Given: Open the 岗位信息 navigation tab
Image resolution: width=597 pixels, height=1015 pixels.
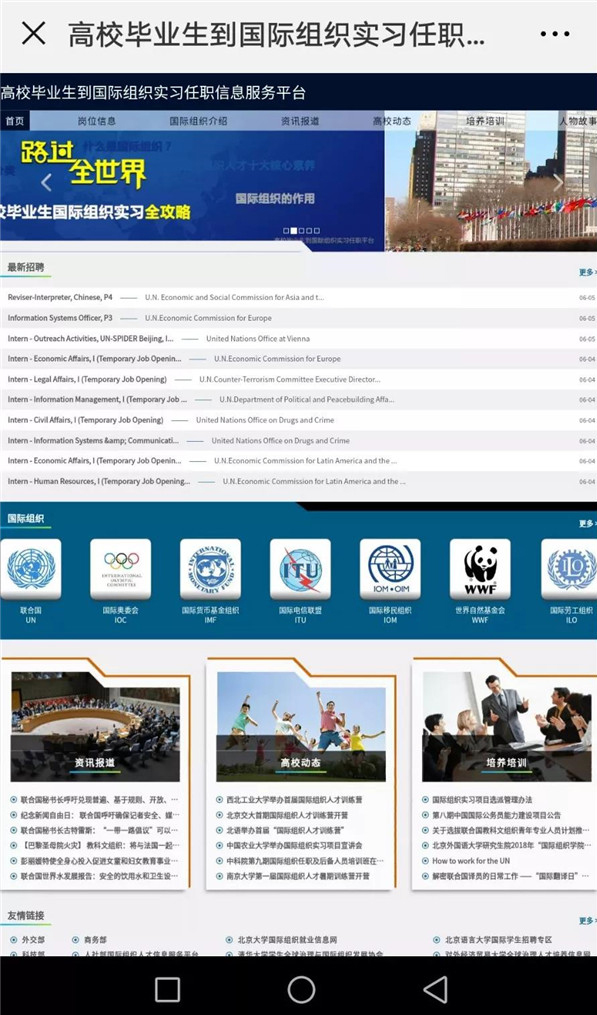Looking at the screenshot, I should 96,121.
